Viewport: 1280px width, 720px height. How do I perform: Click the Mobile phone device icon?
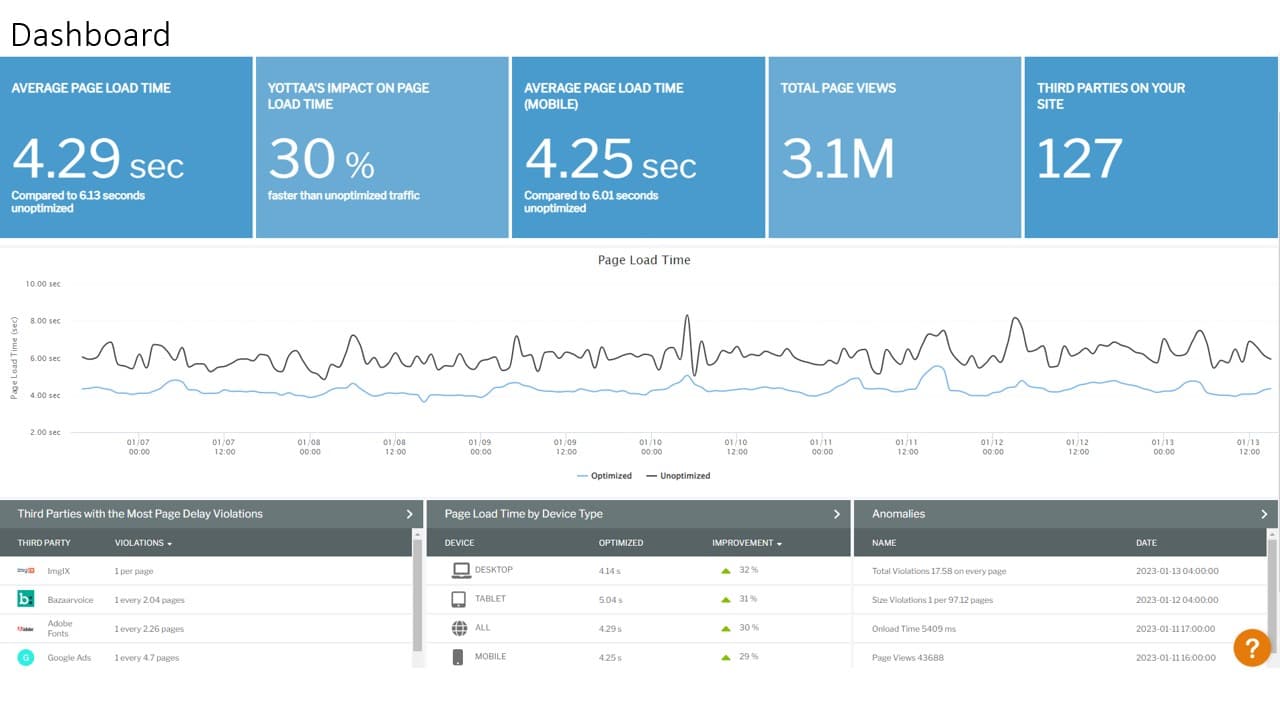pyautogui.click(x=459, y=657)
